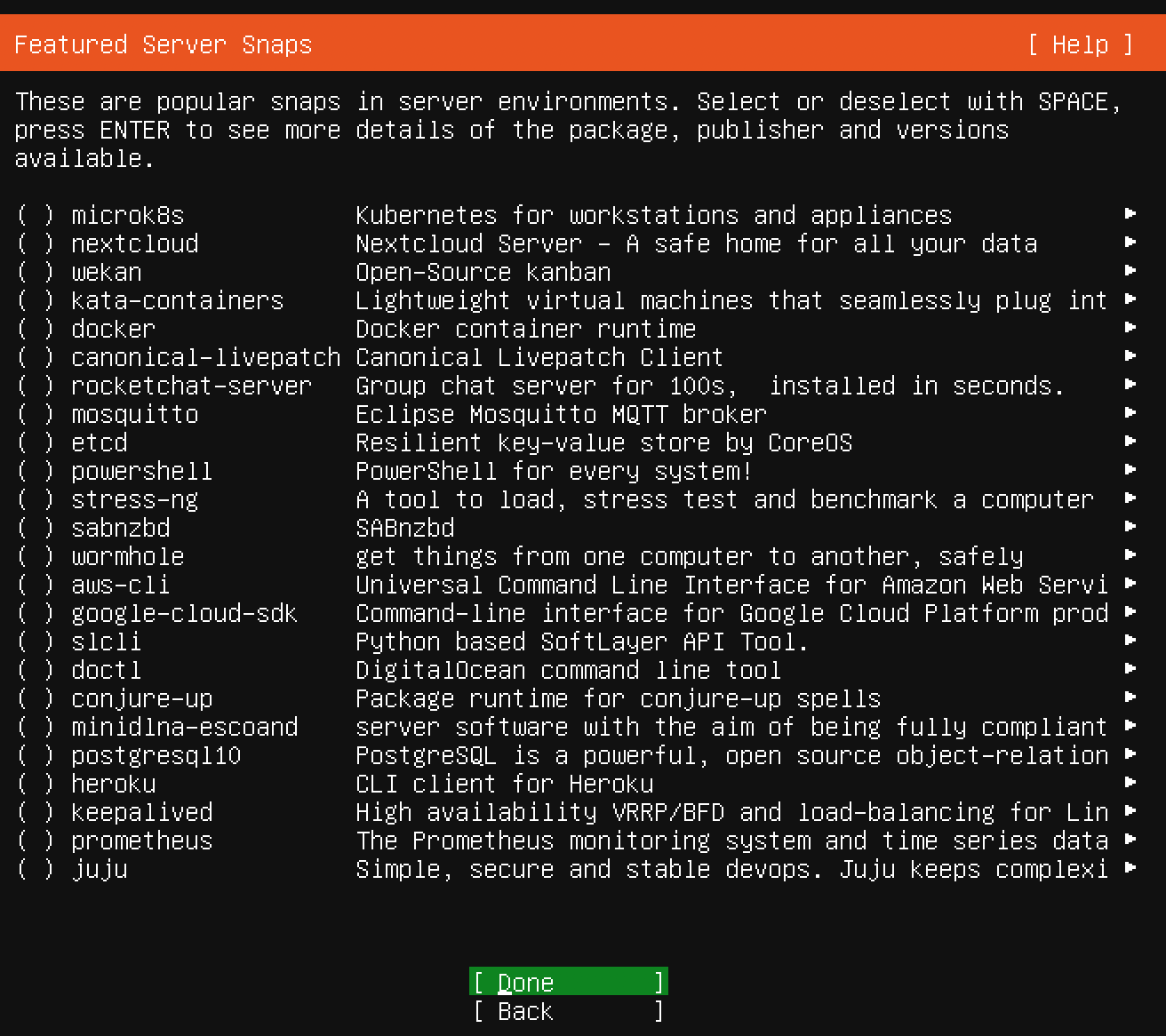Open postgresql10 details arrow
Screen dimensions: 1166x1036
[x=1130, y=753]
